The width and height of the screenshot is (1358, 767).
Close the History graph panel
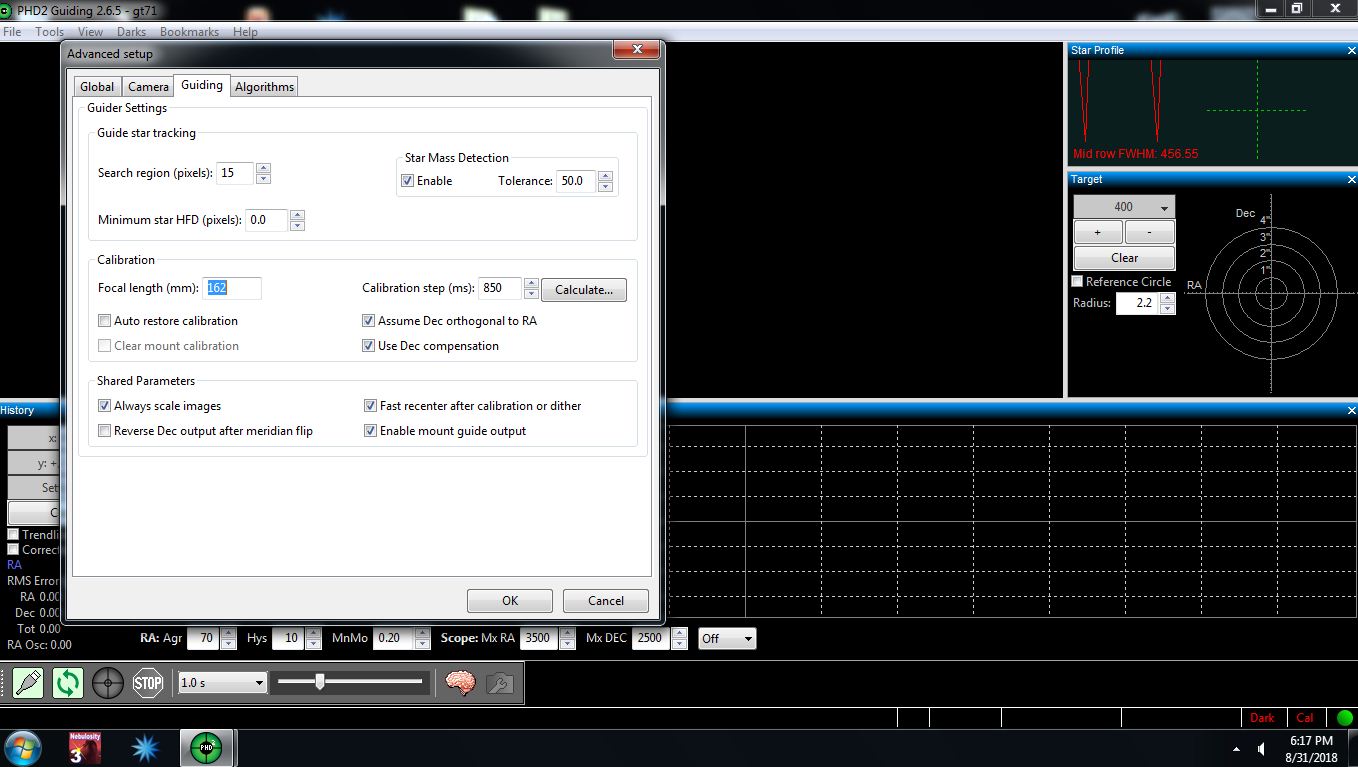point(1352,410)
